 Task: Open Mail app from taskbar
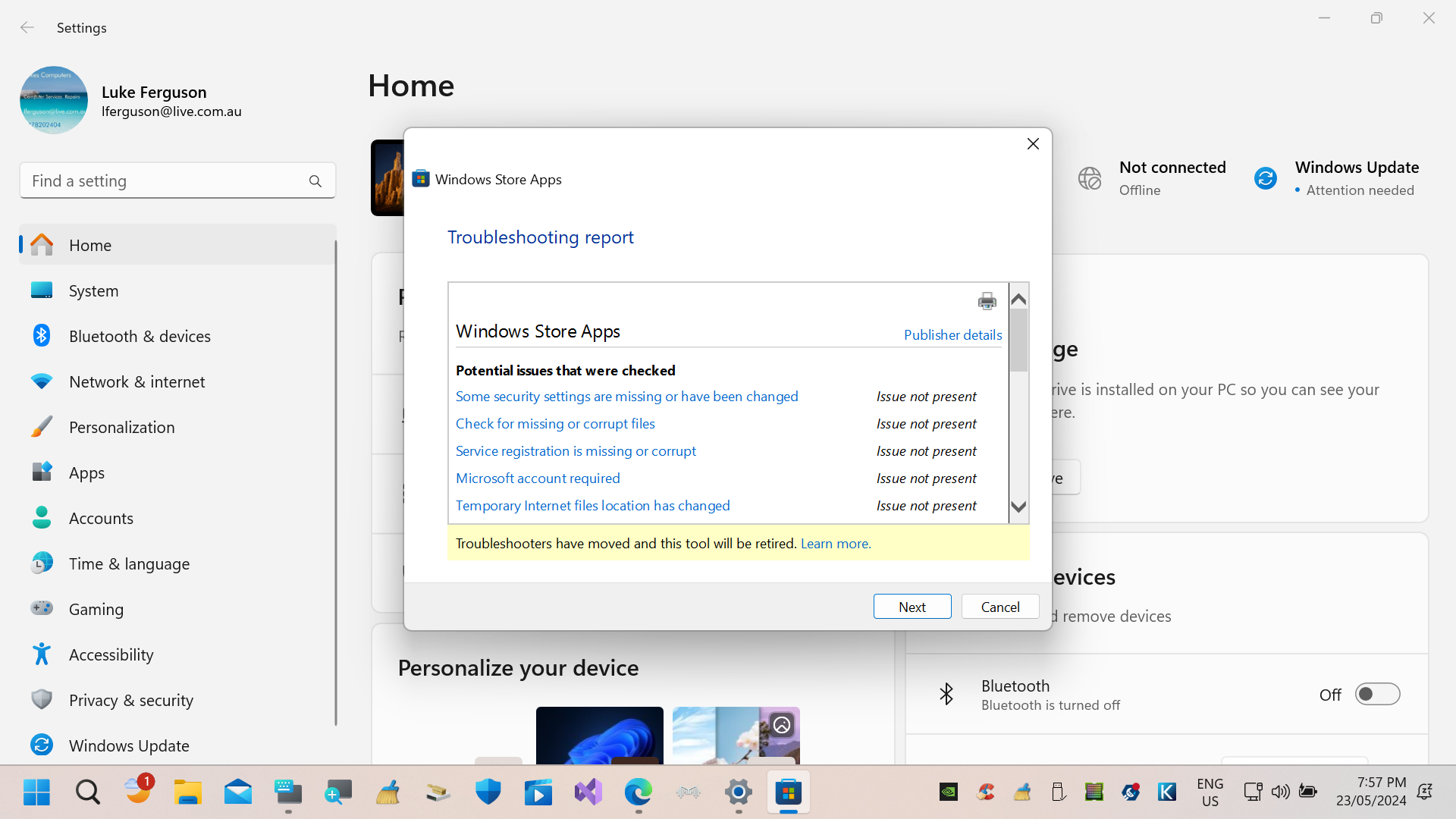(x=237, y=792)
